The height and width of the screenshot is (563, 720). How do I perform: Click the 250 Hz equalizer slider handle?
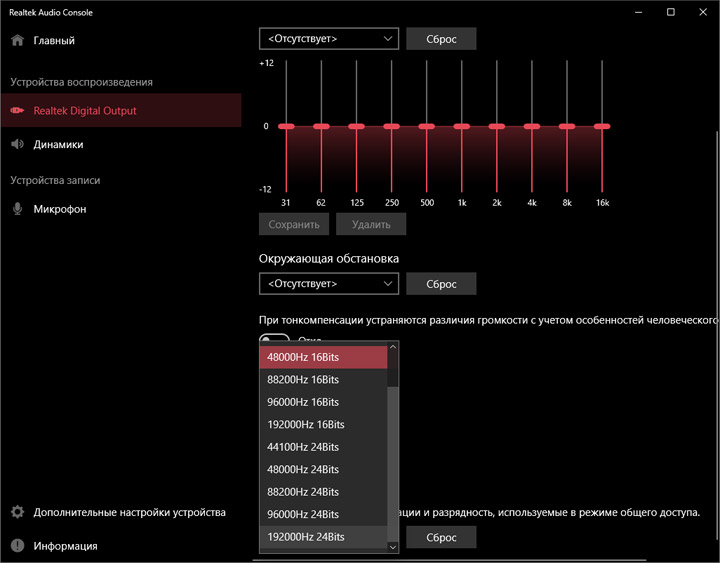coord(391,126)
